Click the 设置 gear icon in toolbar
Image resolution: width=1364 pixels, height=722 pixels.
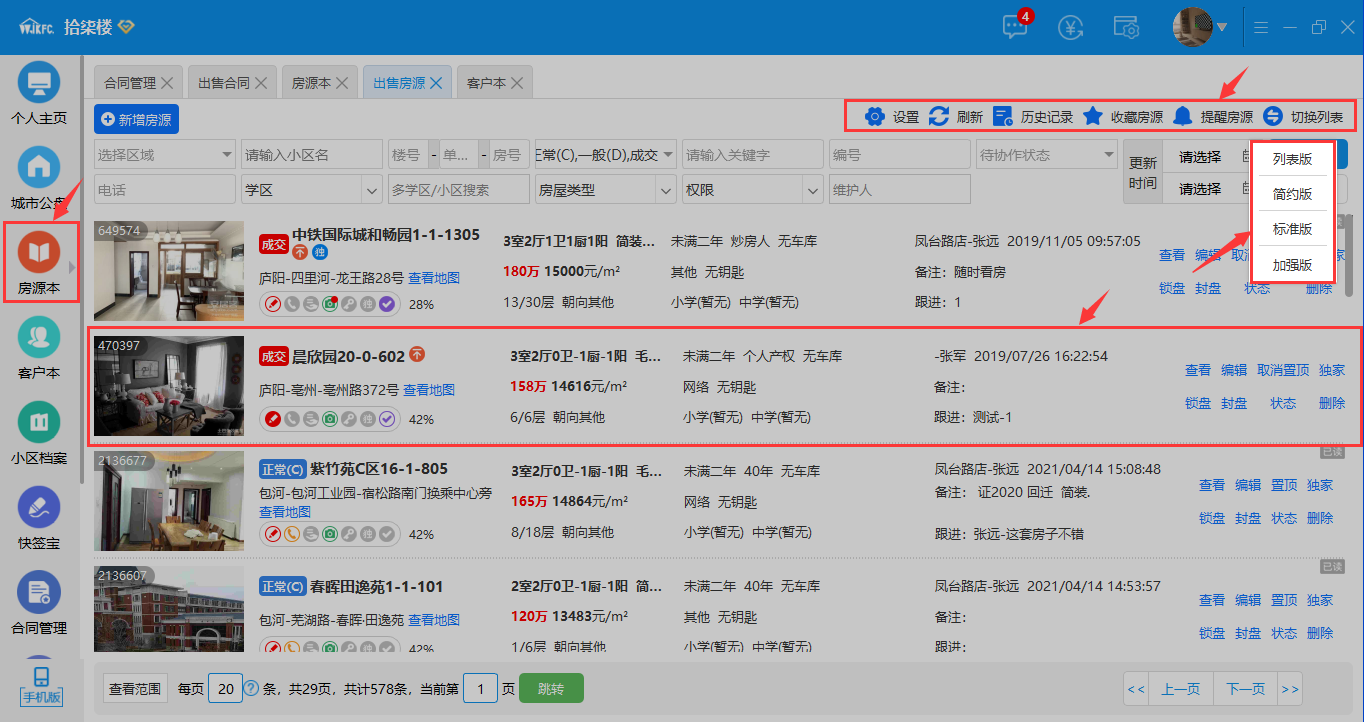(x=875, y=117)
